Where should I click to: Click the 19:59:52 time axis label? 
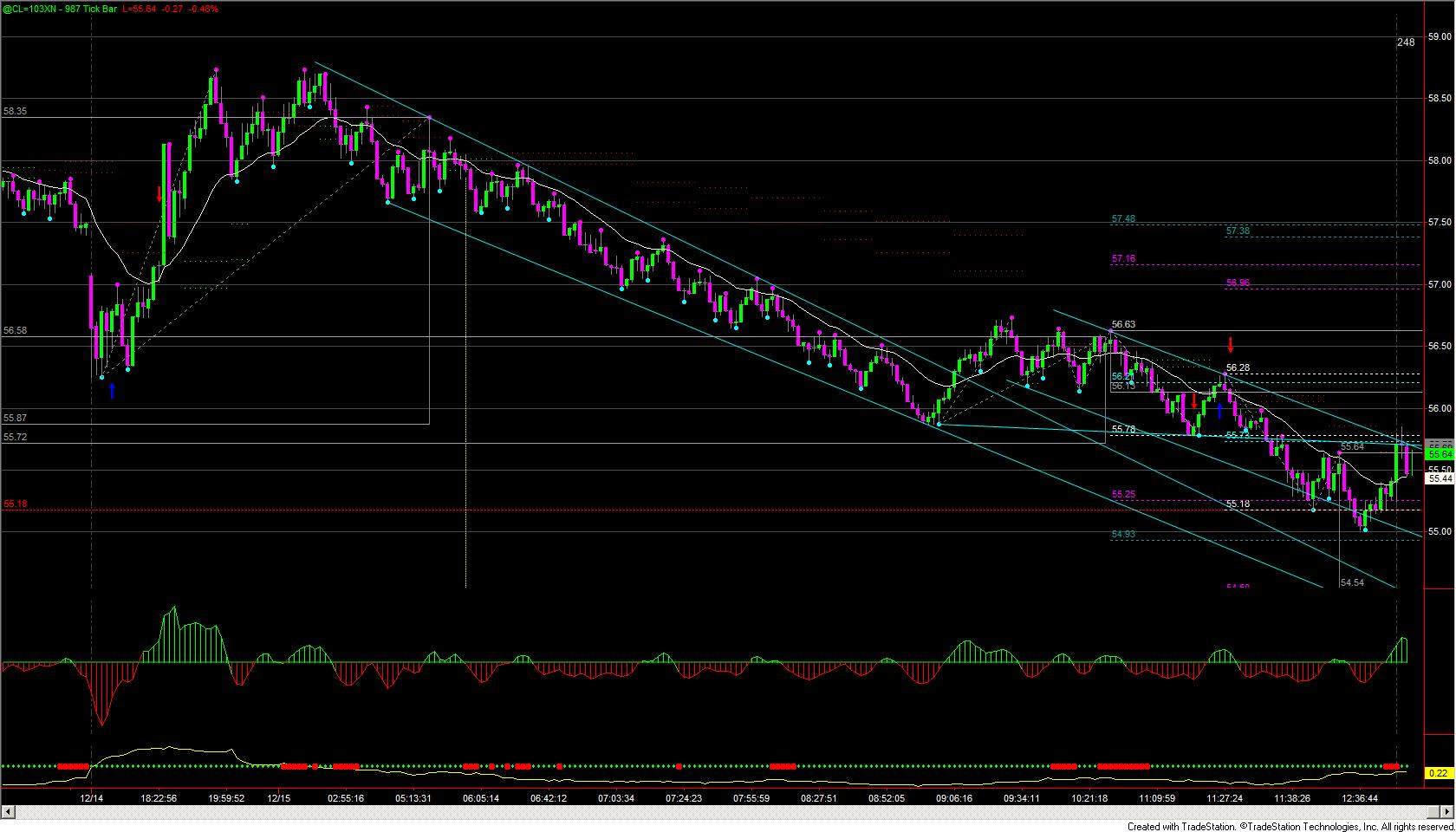click(226, 797)
